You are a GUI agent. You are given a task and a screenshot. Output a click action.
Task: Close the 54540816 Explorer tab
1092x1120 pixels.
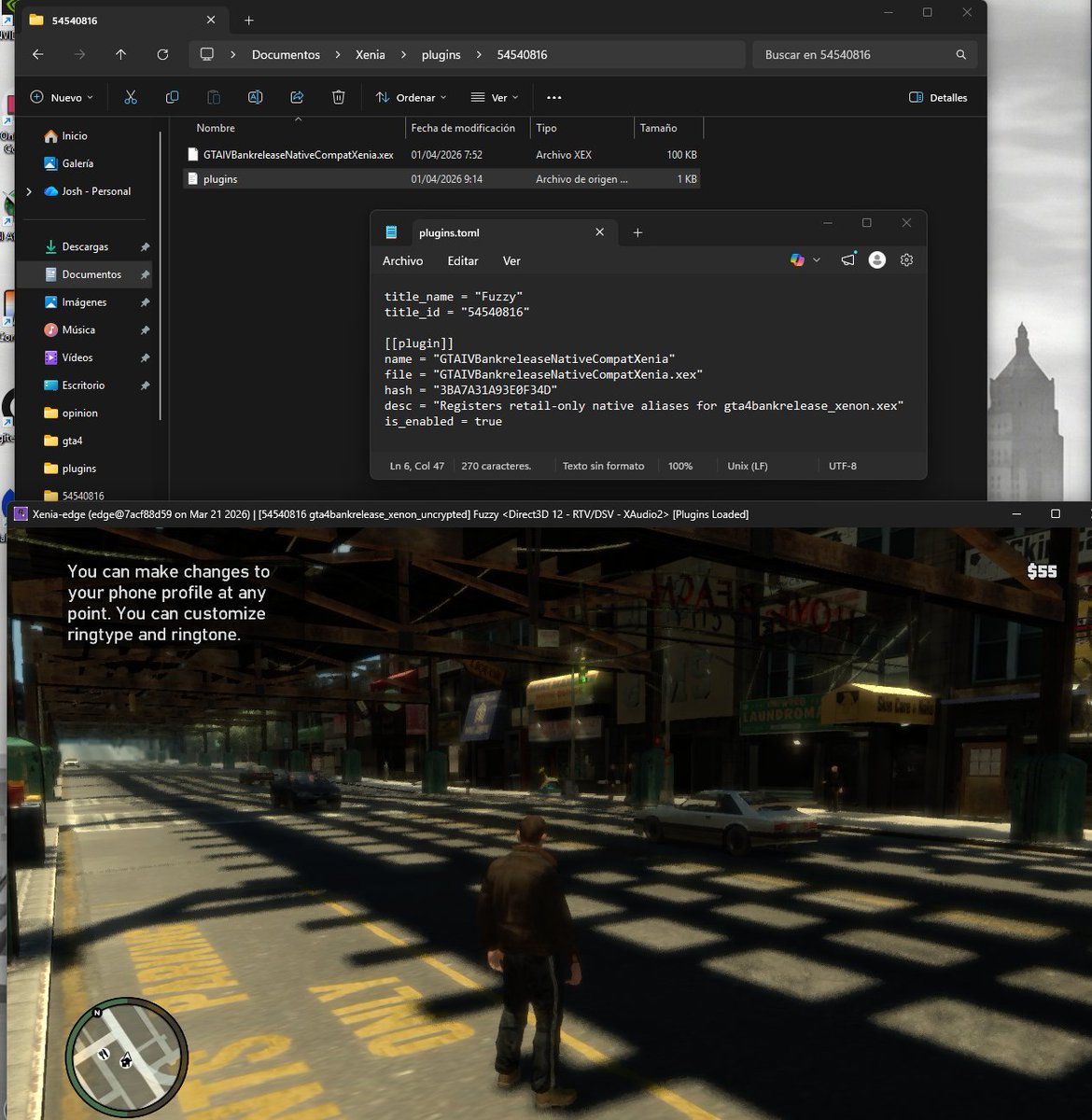pyautogui.click(x=211, y=20)
